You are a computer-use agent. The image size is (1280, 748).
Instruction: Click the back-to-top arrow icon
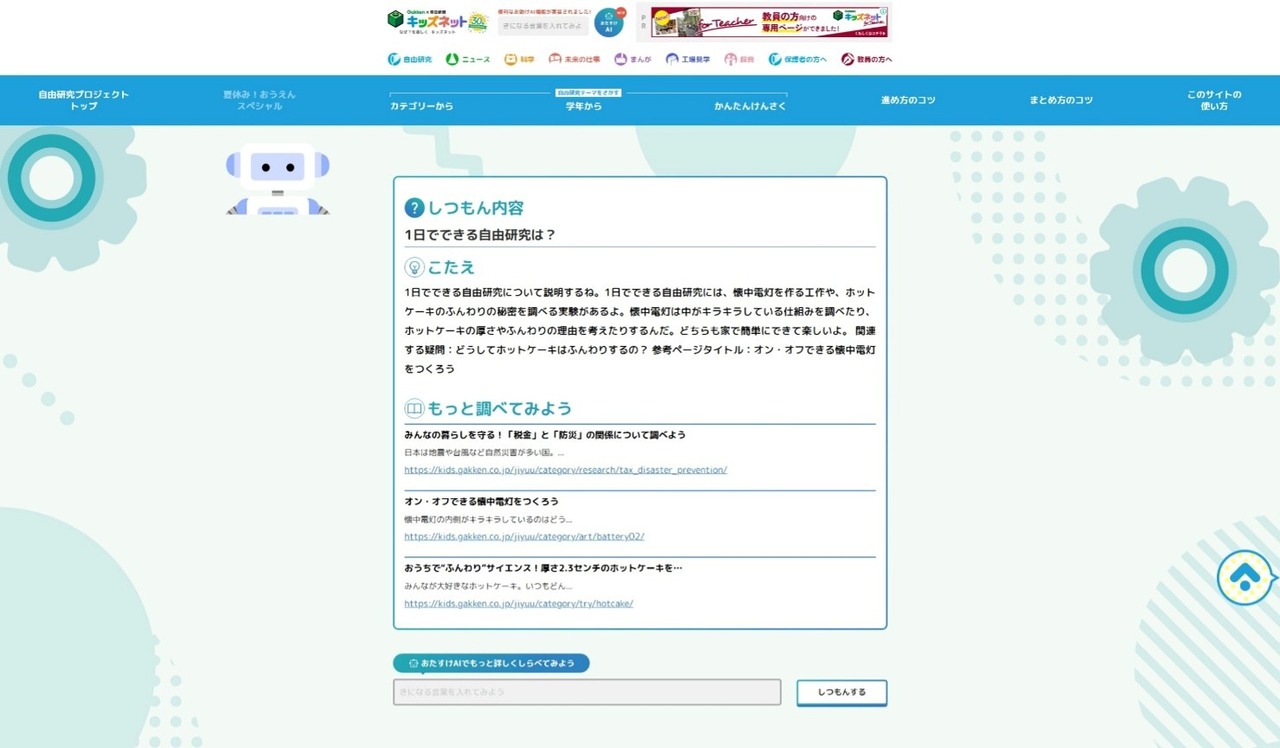click(1245, 578)
